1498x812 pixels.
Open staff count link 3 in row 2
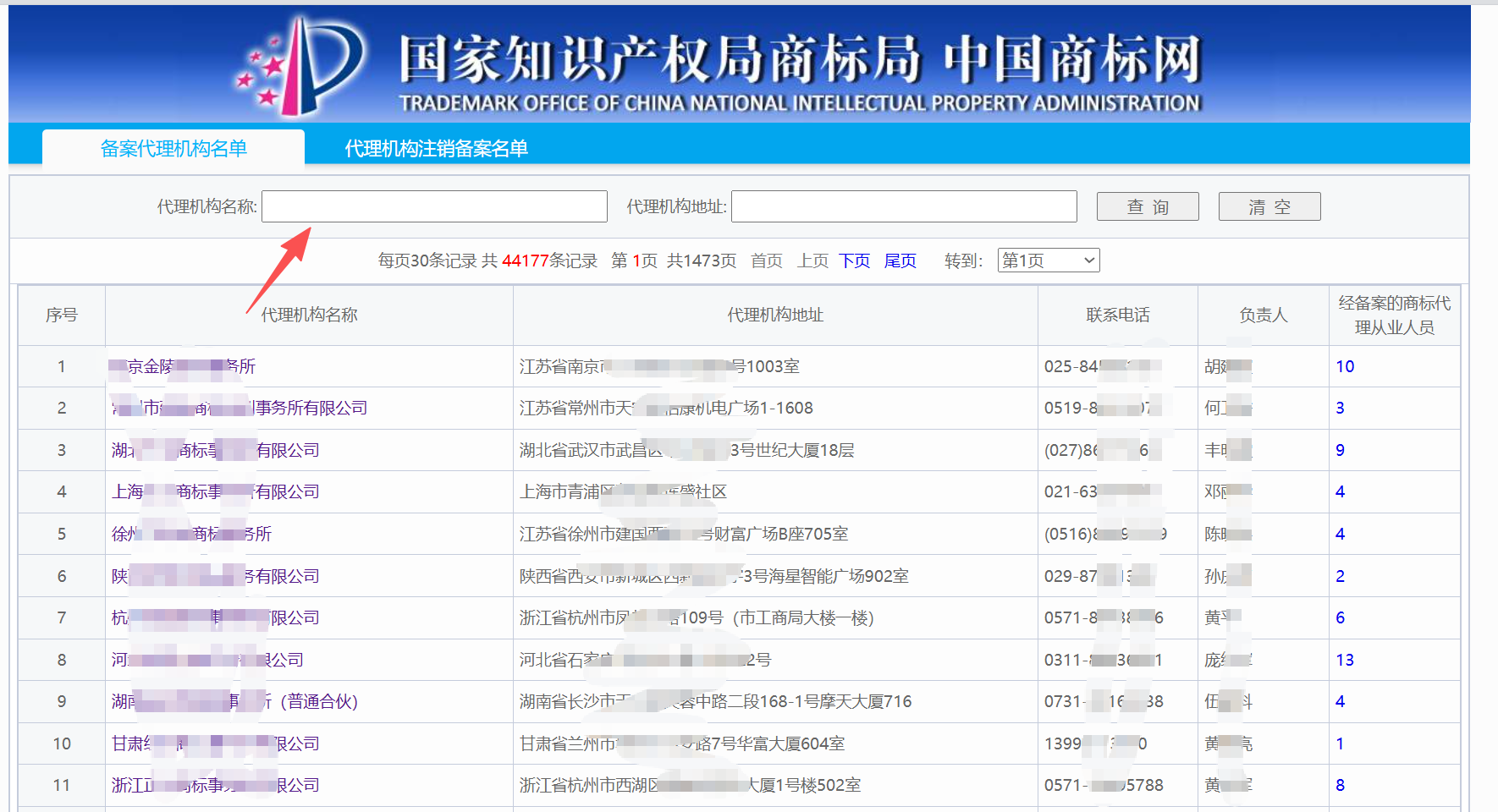click(x=1340, y=408)
